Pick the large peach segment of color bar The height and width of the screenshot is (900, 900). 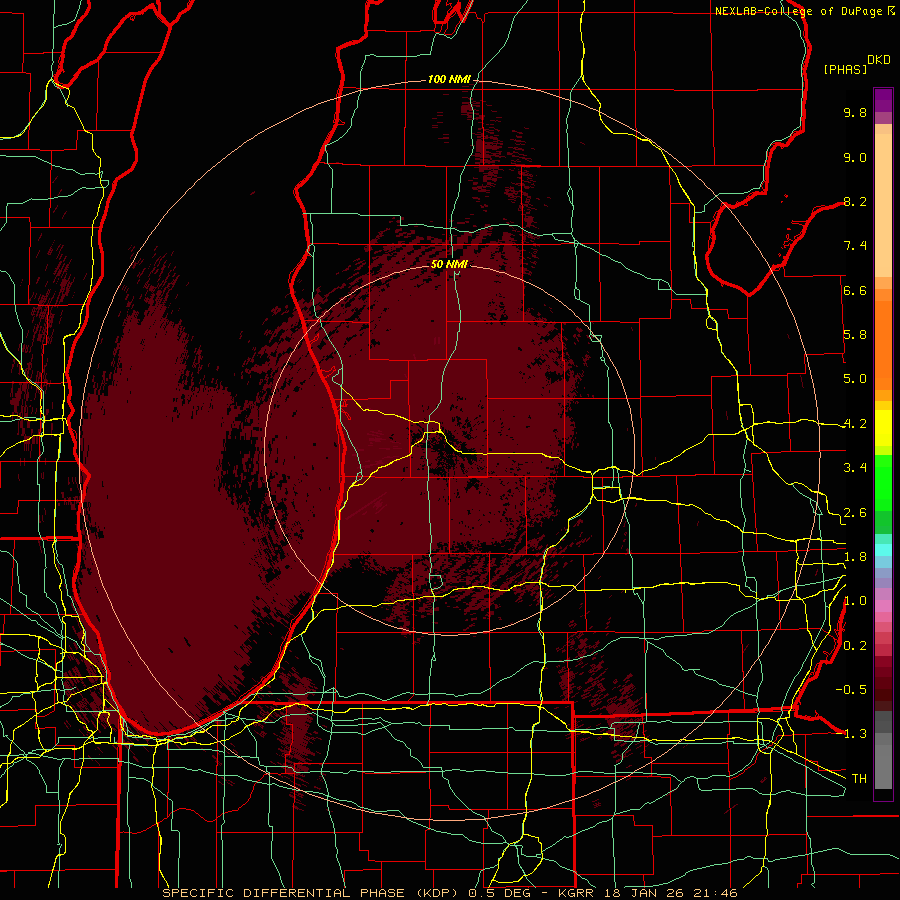[x=883, y=207]
